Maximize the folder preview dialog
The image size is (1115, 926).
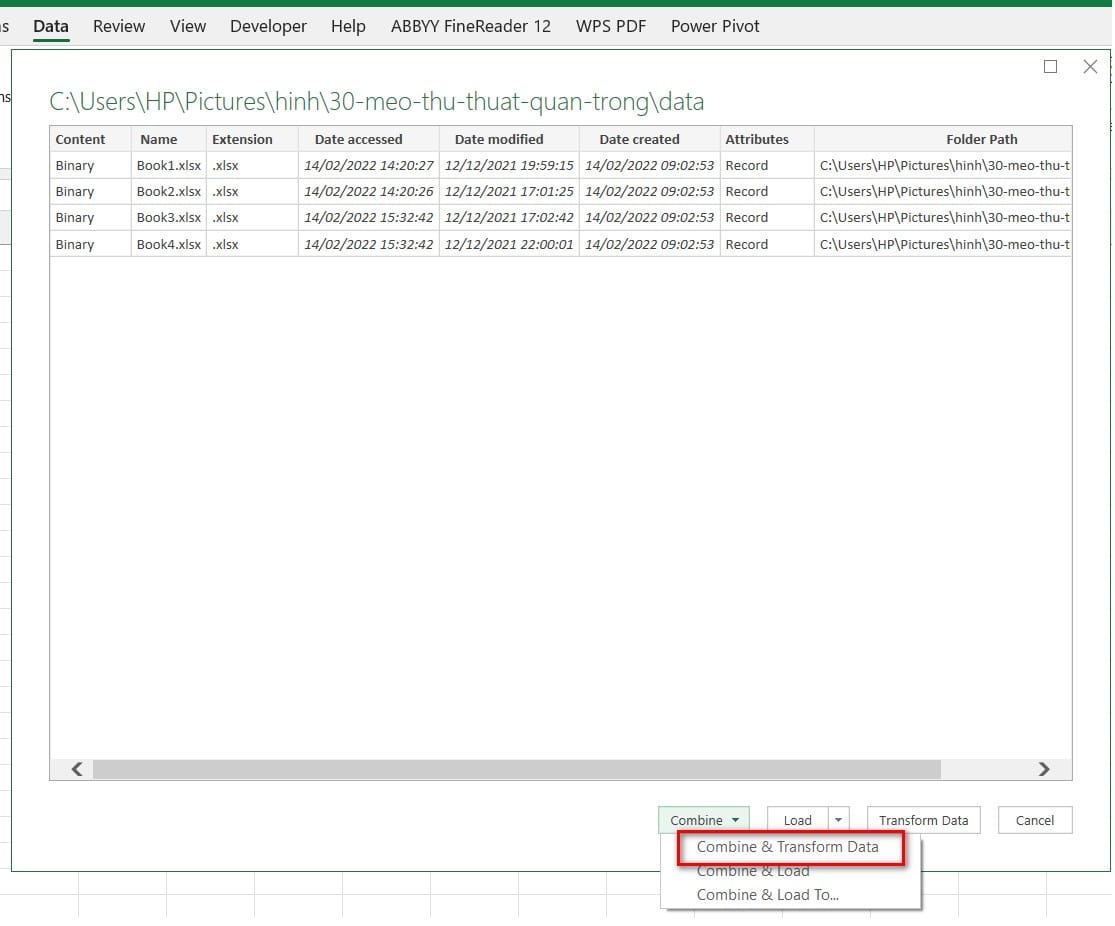pos(1050,67)
